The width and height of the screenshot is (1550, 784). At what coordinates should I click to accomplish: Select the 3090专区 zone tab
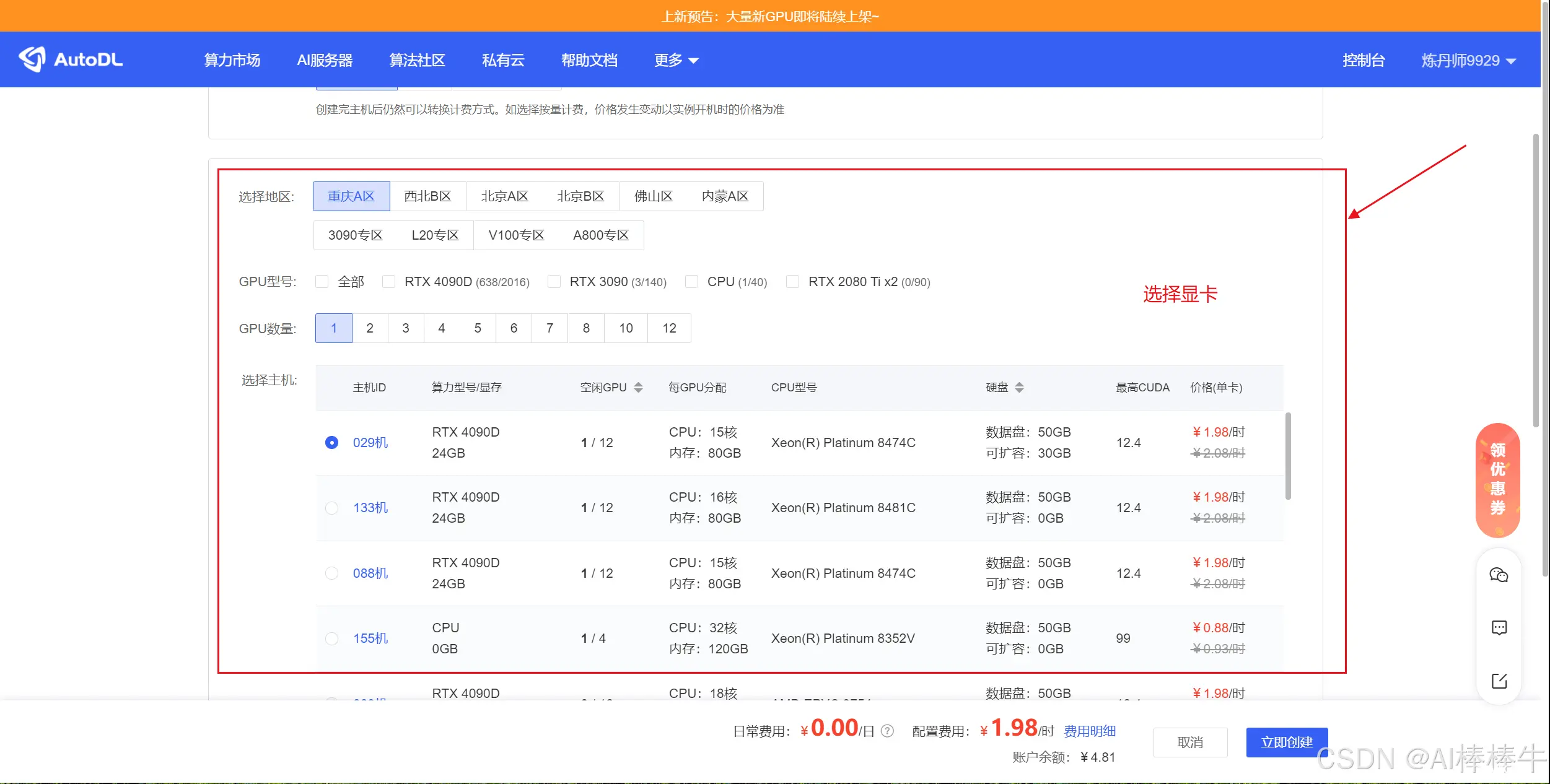tap(356, 235)
